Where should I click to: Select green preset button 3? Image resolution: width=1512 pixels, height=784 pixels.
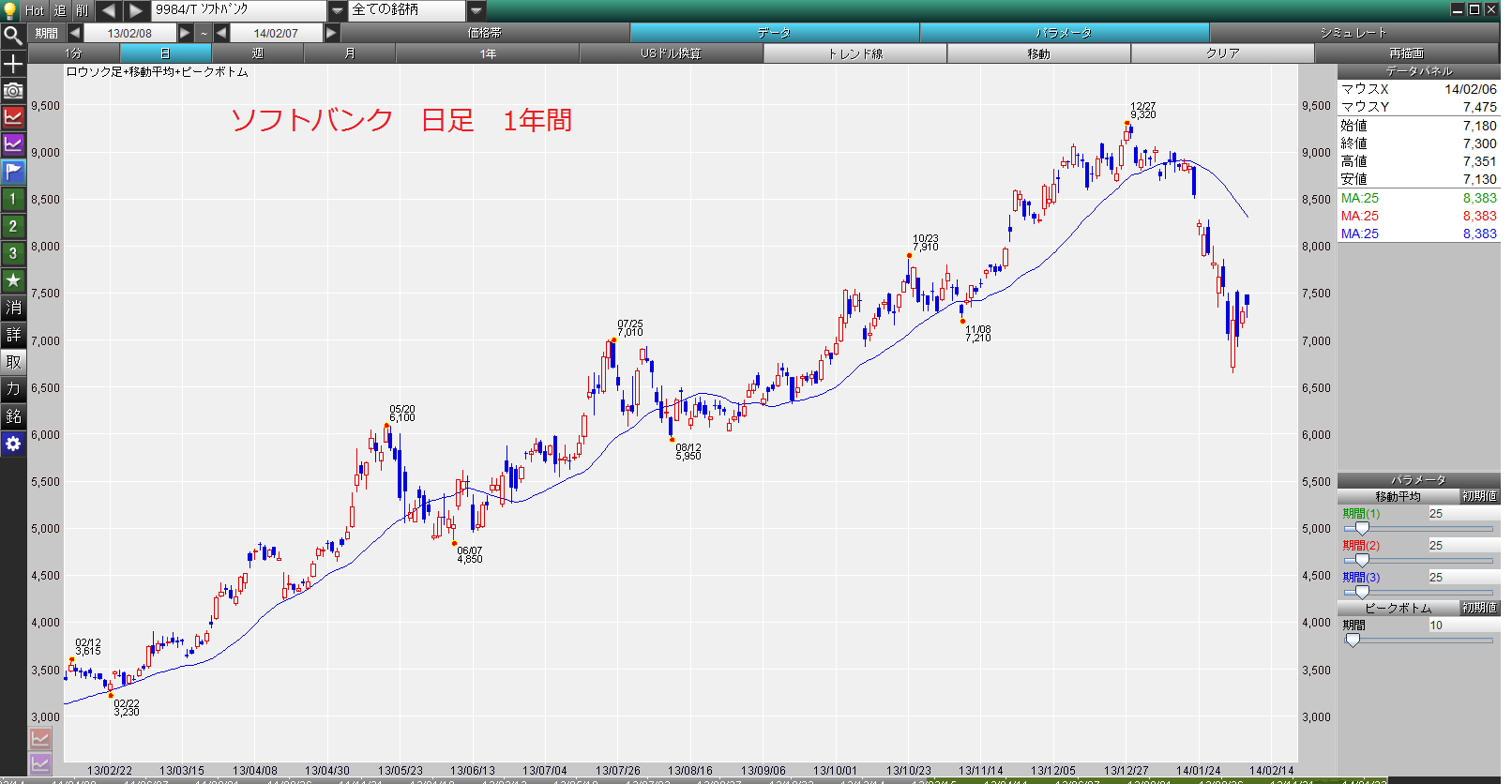click(13, 253)
